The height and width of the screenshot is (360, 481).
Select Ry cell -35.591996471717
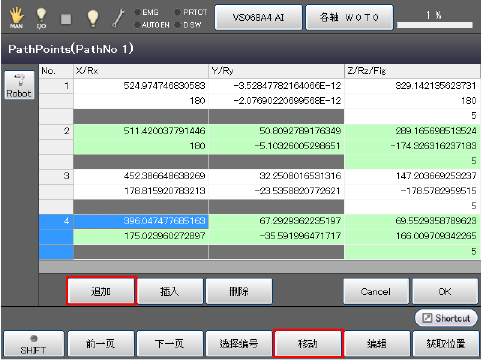(277, 236)
